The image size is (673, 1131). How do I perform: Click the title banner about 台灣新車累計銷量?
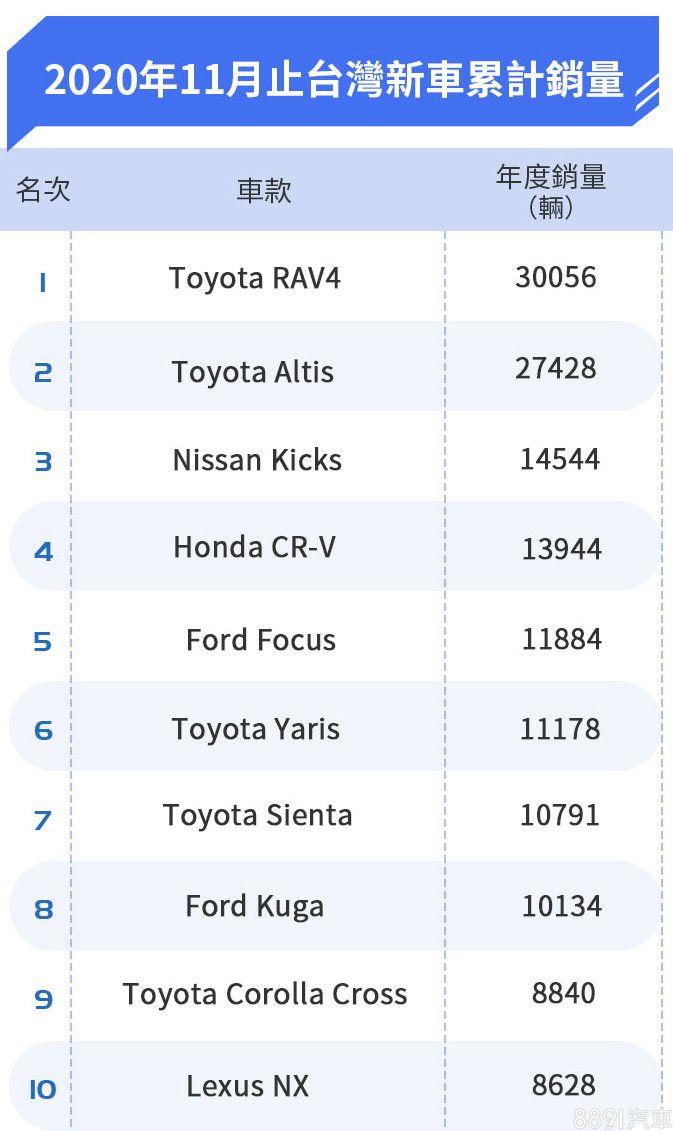(x=334, y=79)
